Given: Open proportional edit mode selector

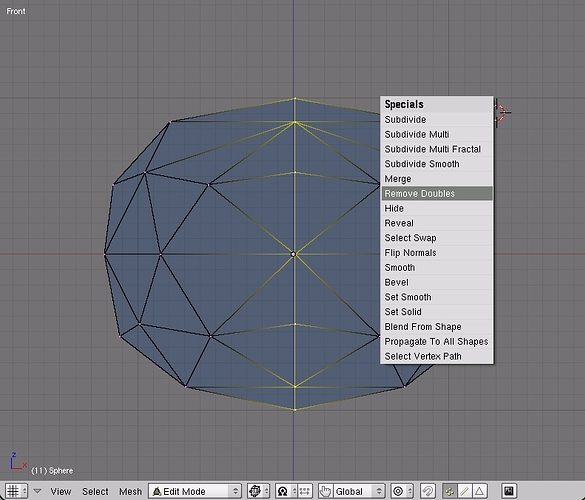Looking at the screenshot, I should tap(401, 491).
